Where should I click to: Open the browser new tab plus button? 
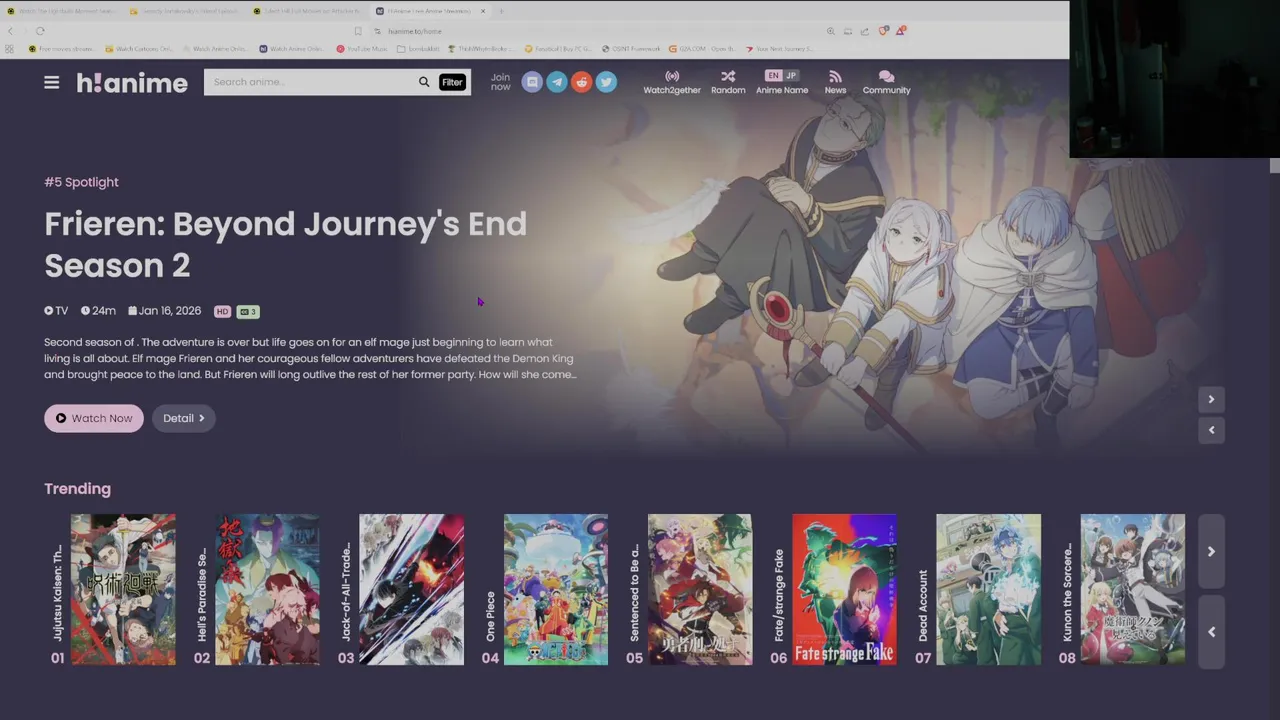pos(501,11)
